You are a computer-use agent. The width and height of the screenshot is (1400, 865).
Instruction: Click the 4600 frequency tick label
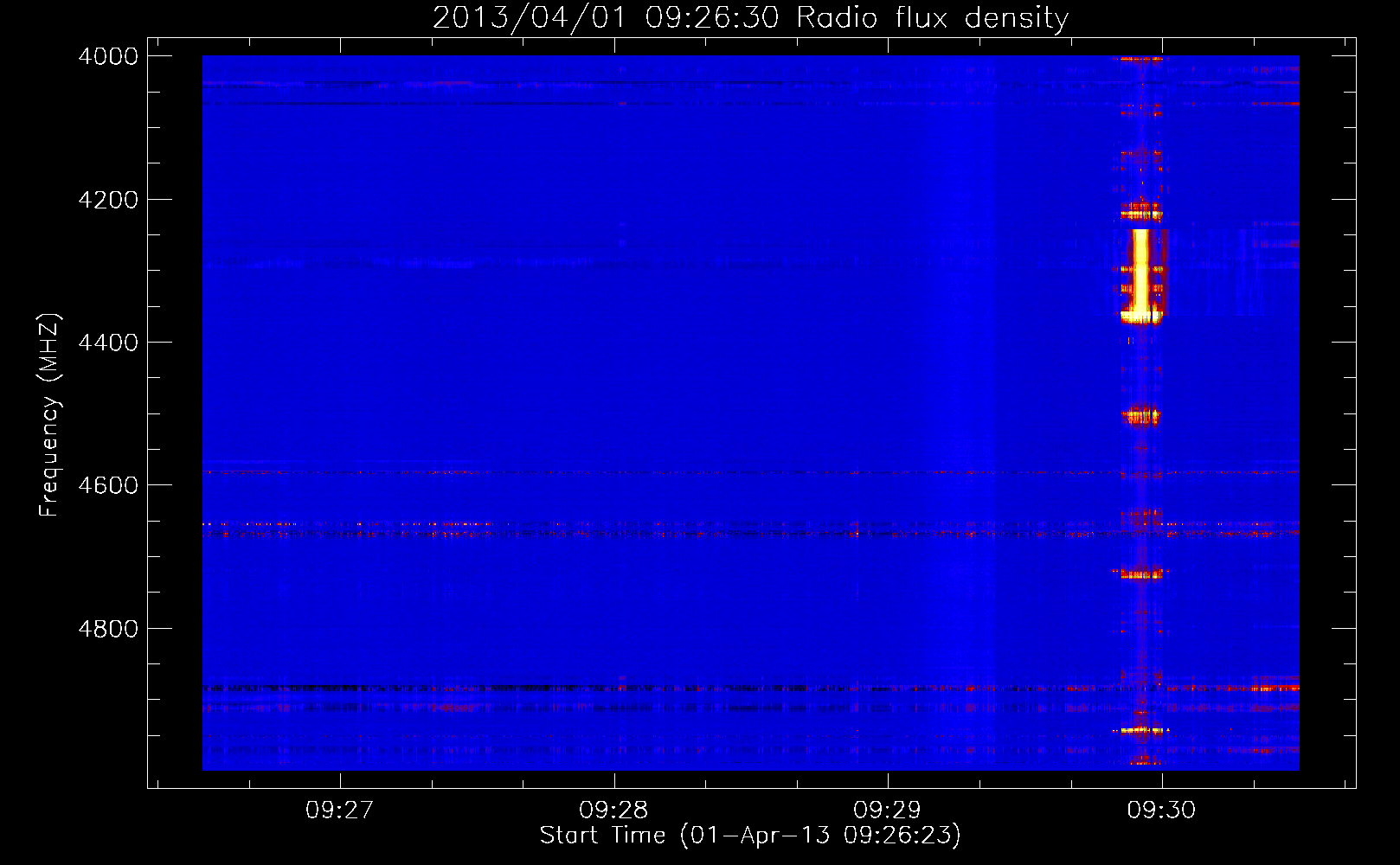108,485
